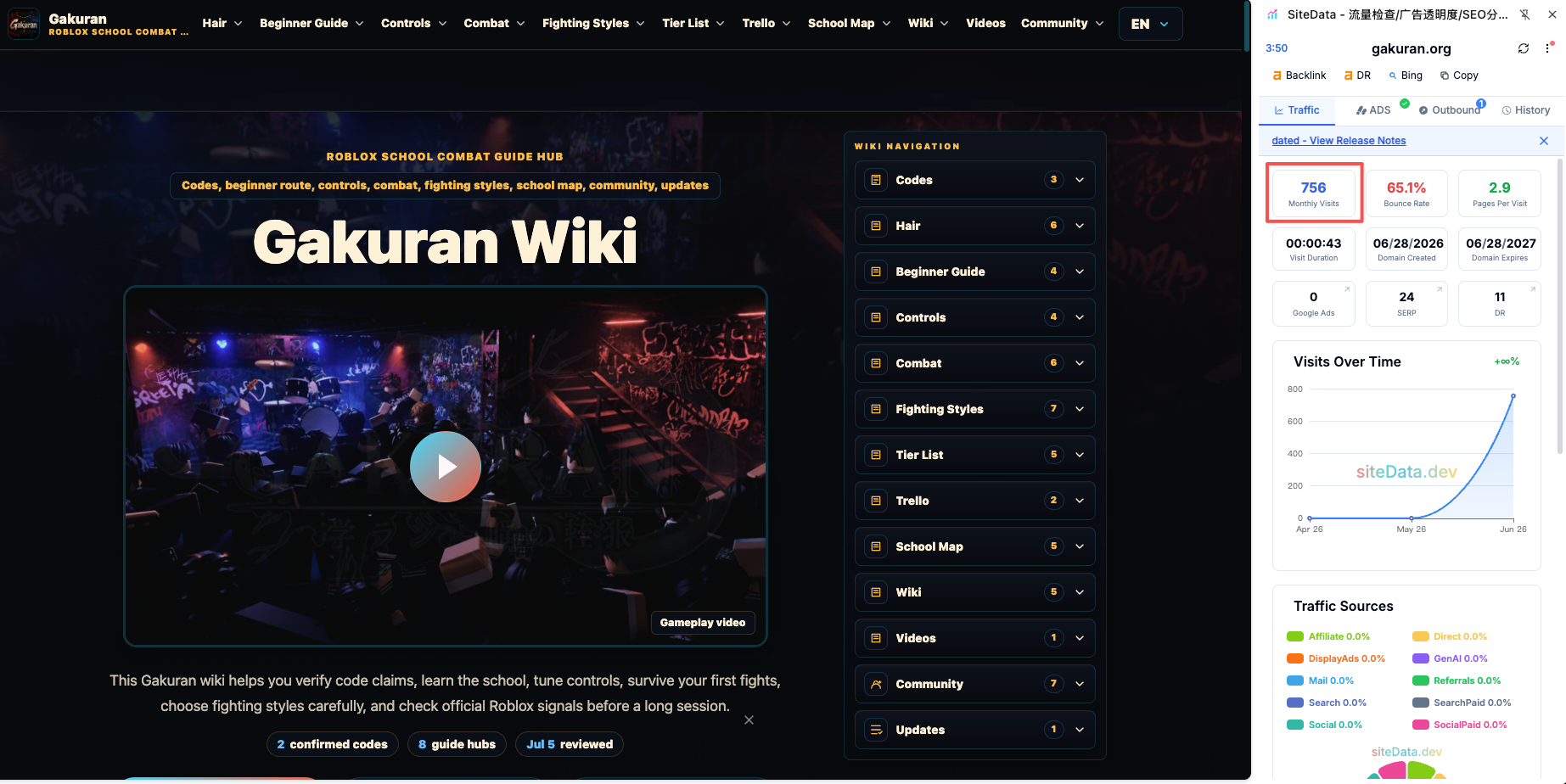This screenshot has width=1566, height=784.
Task: Open the Tier List menu in top navigation bar
Action: [693, 23]
